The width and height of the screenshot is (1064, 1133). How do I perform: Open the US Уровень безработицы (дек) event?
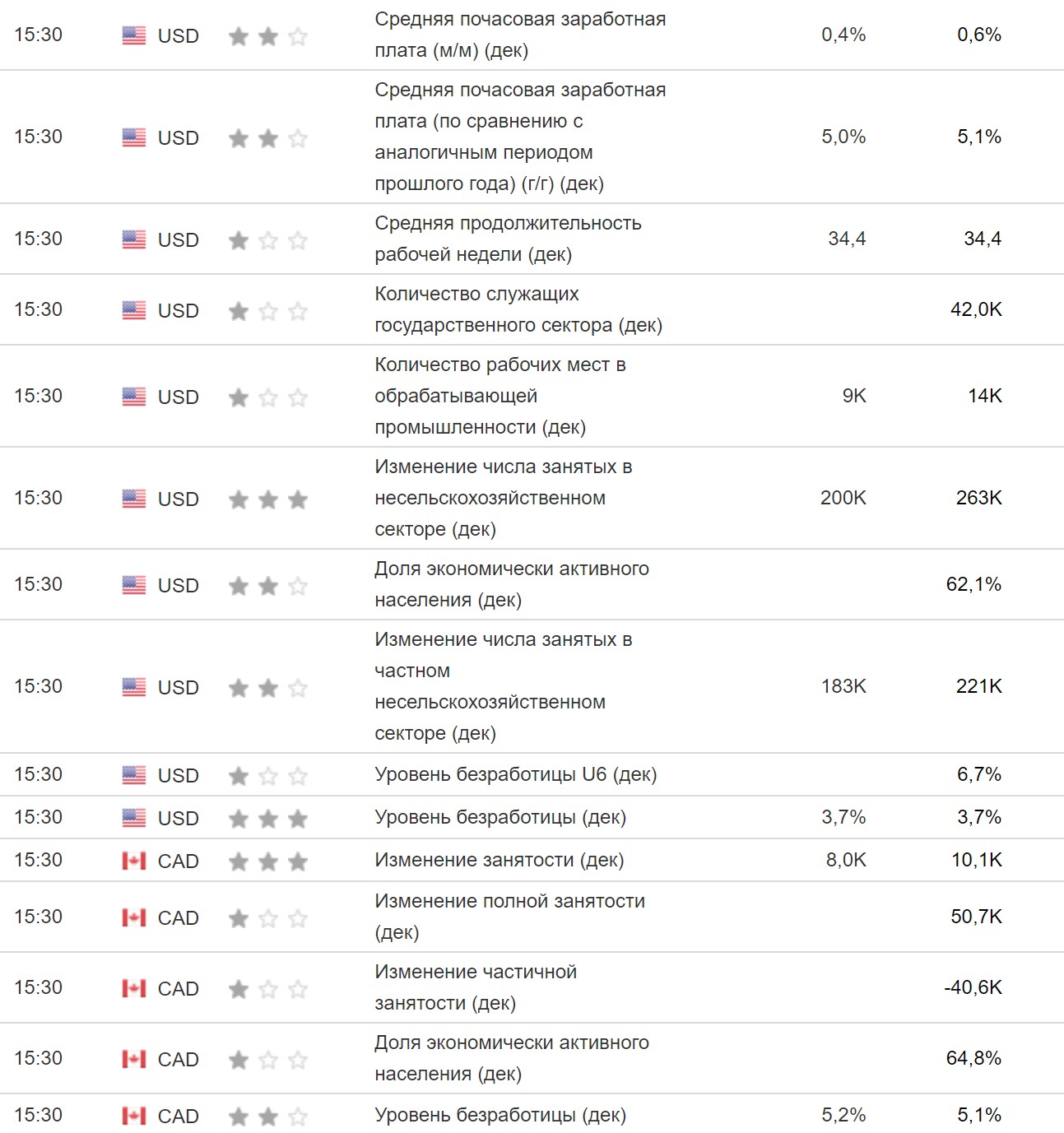pyautogui.click(x=499, y=817)
